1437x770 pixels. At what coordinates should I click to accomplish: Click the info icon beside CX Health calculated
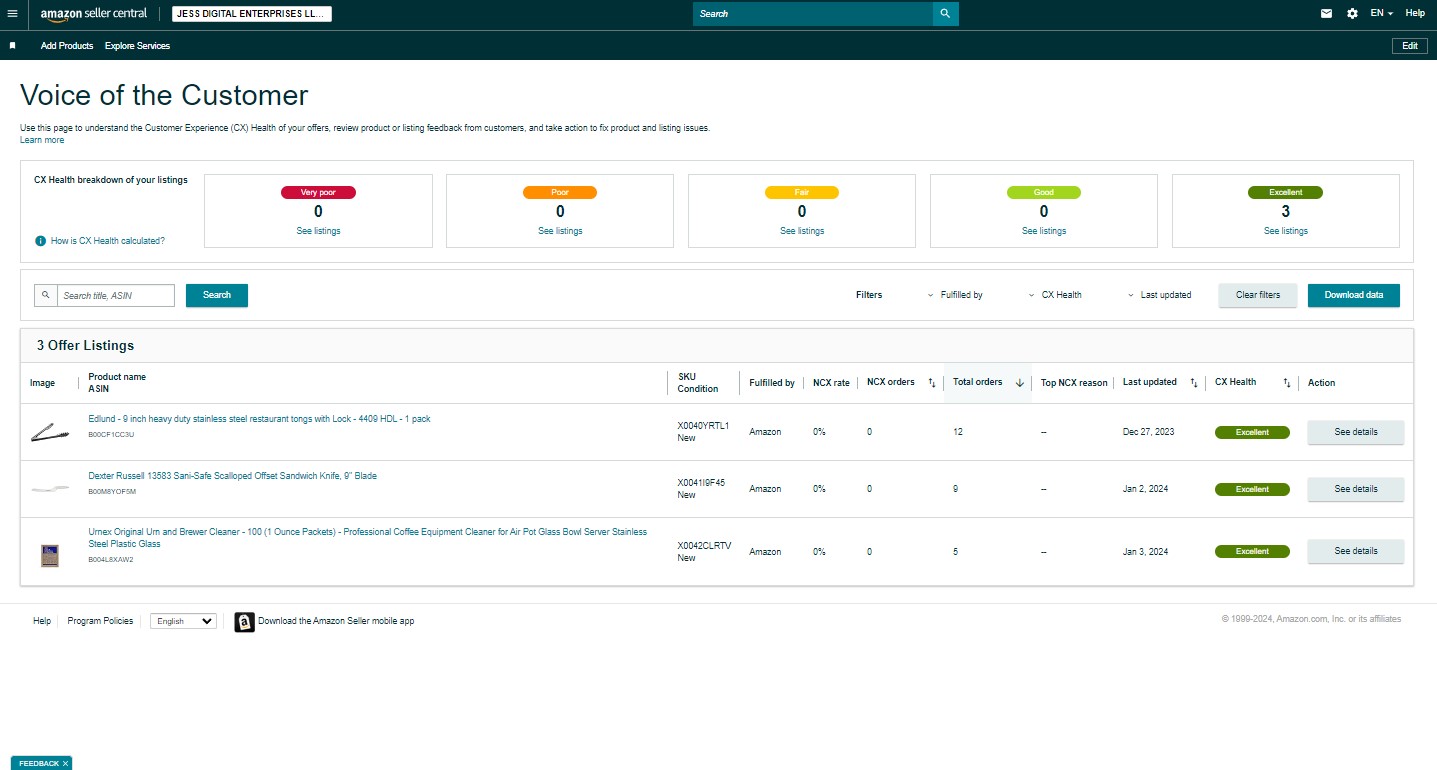(x=40, y=241)
